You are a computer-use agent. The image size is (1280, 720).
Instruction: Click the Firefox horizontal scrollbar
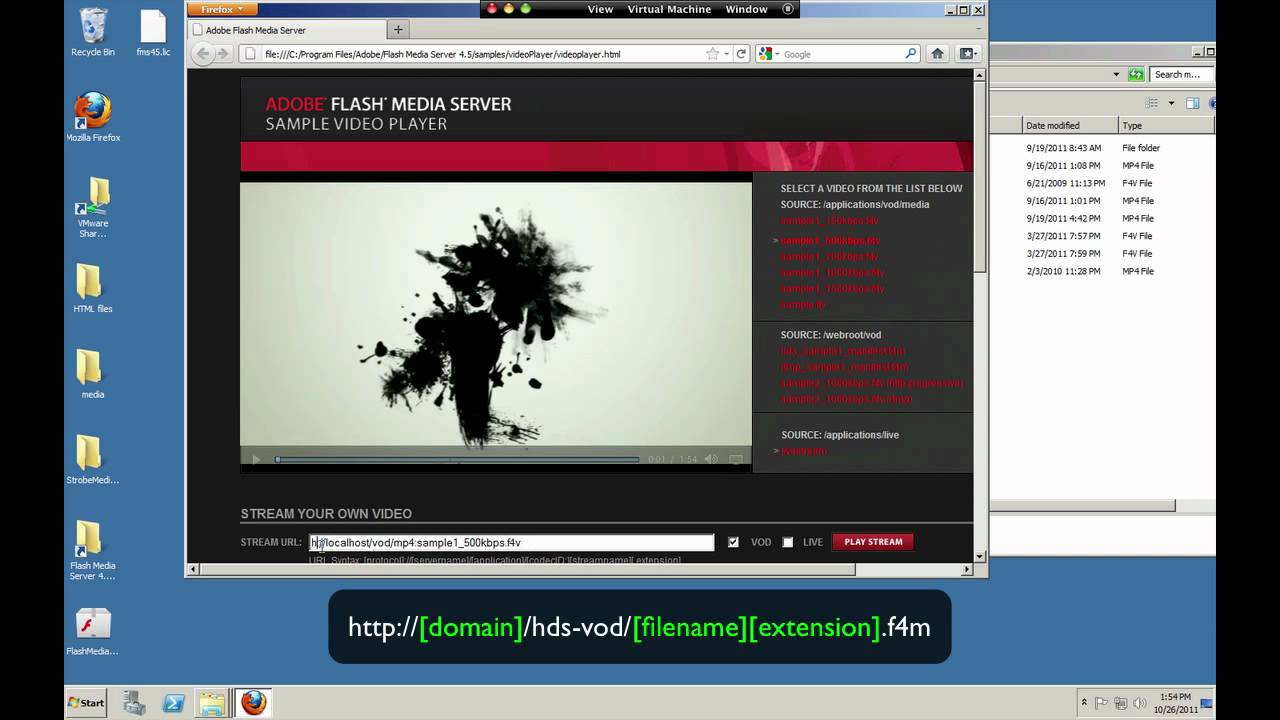526,570
